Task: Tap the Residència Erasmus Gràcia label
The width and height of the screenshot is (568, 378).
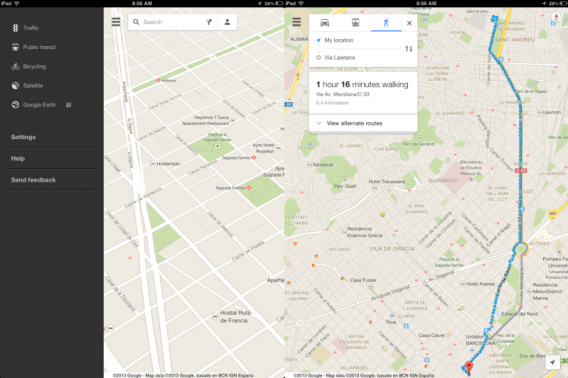Action: 365,232
